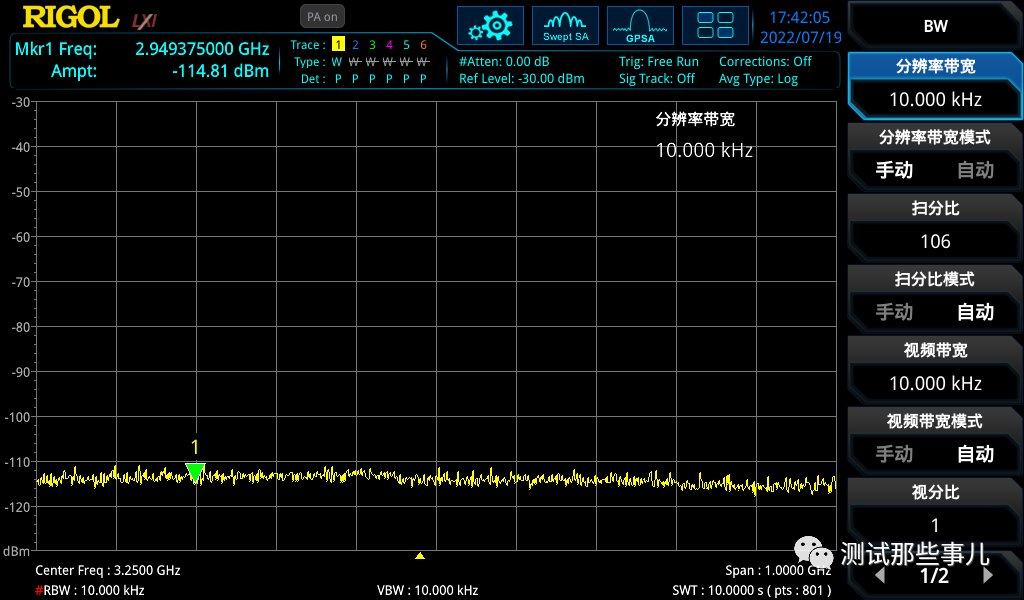Click the yellow span position marker below the grid
1024x600 pixels.
(x=420, y=556)
